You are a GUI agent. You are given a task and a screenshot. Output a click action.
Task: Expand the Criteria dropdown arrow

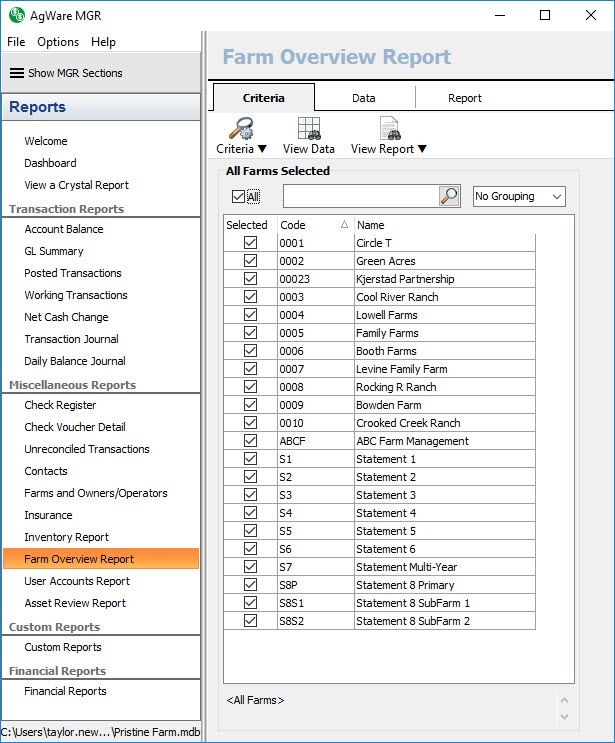point(262,149)
